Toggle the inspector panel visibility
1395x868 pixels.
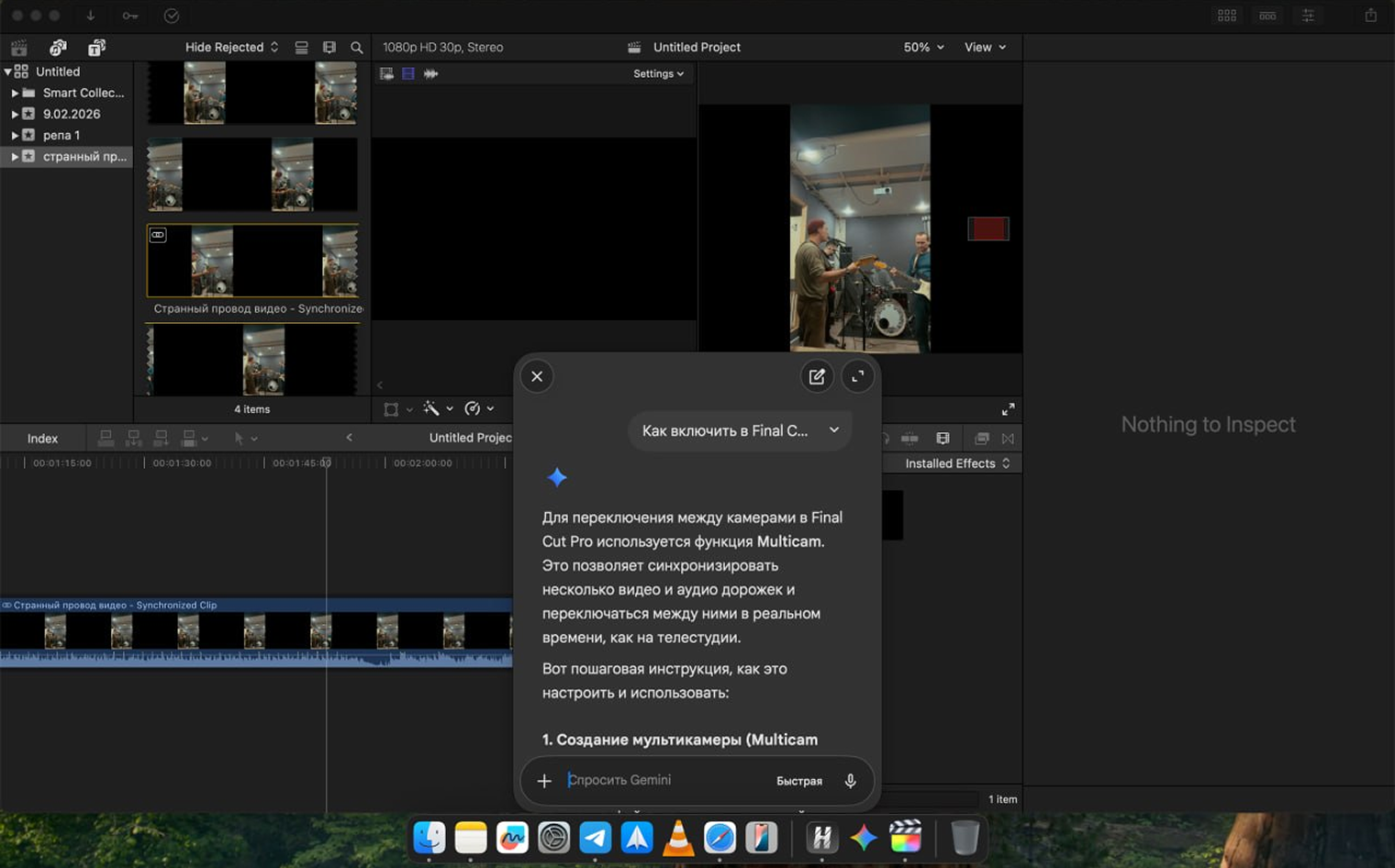(x=1309, y=16)
